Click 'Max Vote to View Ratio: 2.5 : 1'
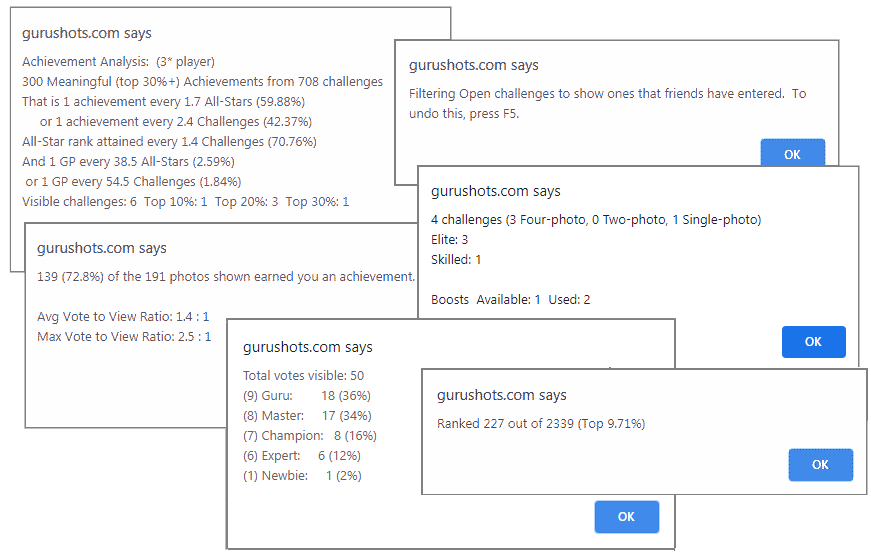The height and width of the screenshot is (559, 871). tap(124, 337)
